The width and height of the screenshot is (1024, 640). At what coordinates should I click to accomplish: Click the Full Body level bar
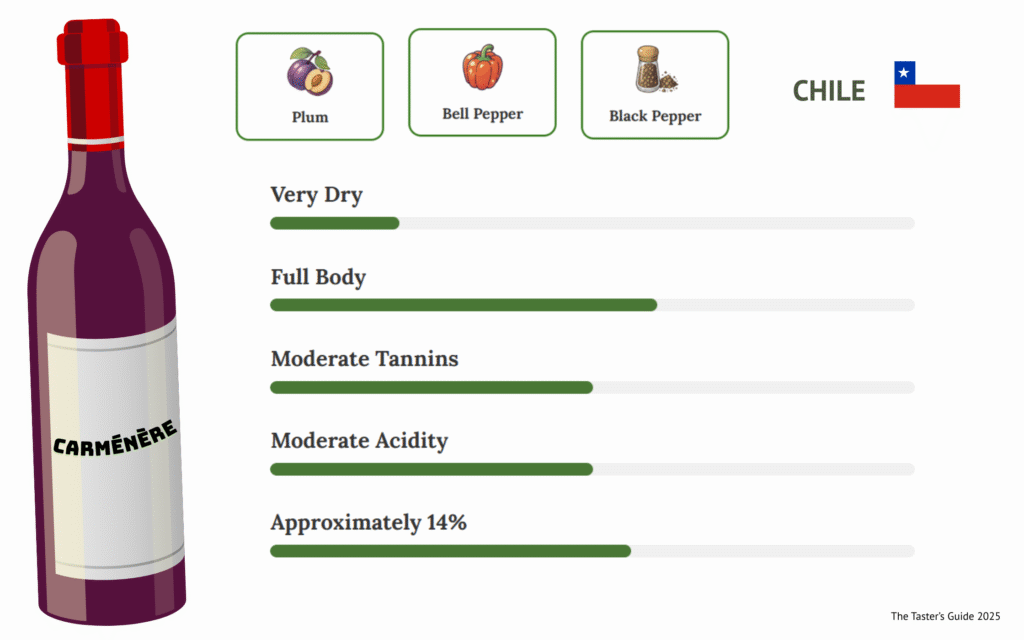[592, 305]
